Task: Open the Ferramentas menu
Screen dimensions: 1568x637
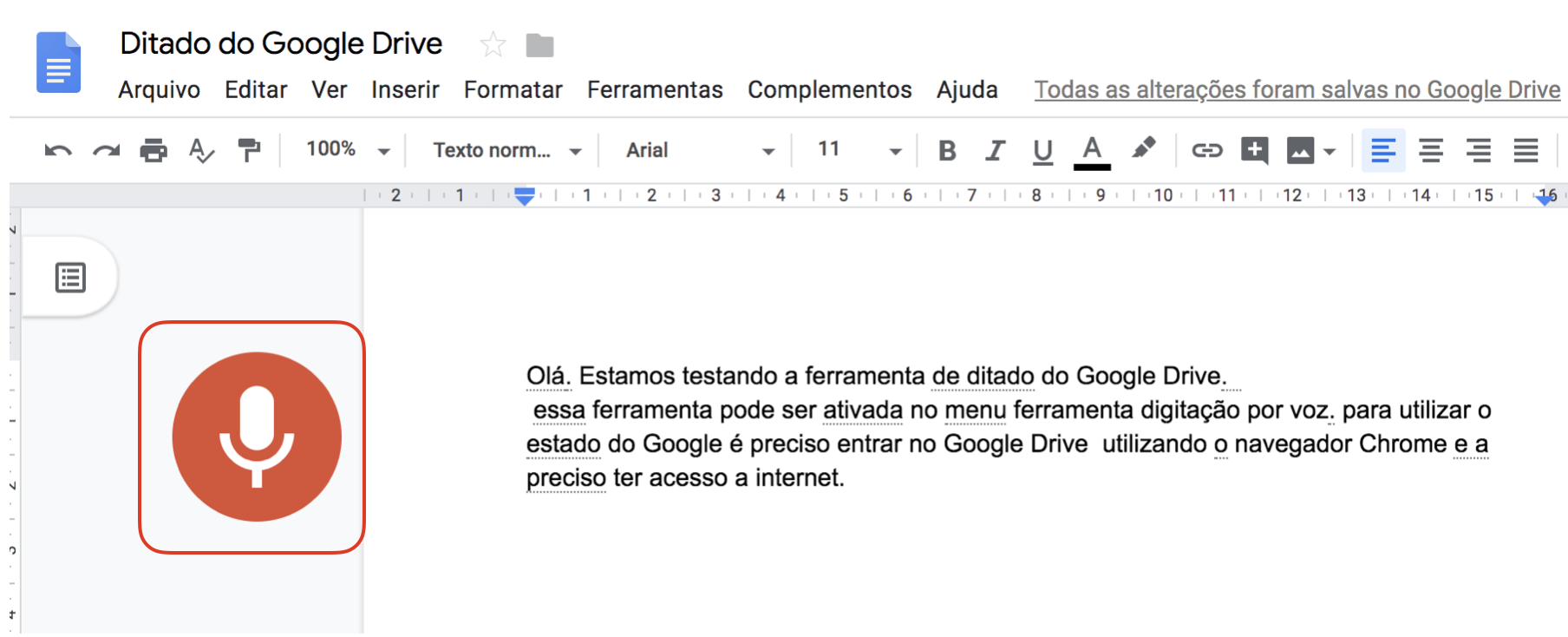Action: (x=655, y=90)
